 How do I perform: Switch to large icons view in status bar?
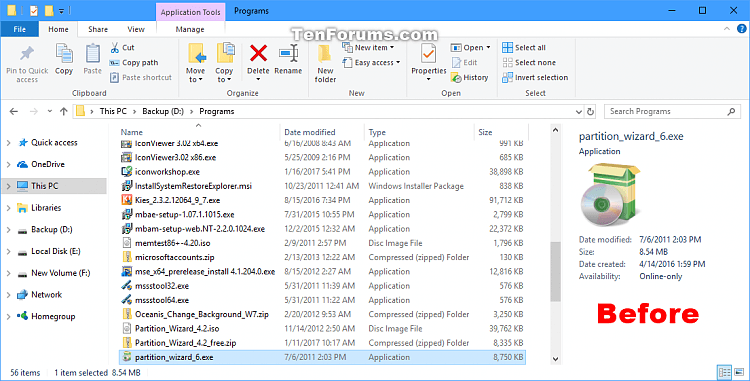coord(739,372)
